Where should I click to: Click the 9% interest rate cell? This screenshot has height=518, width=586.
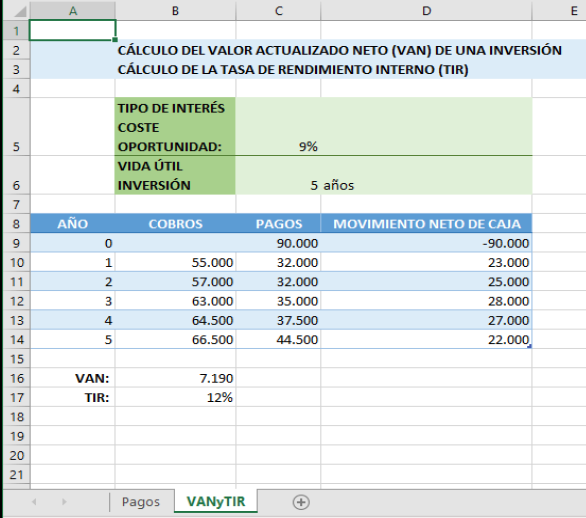(278, 127)
